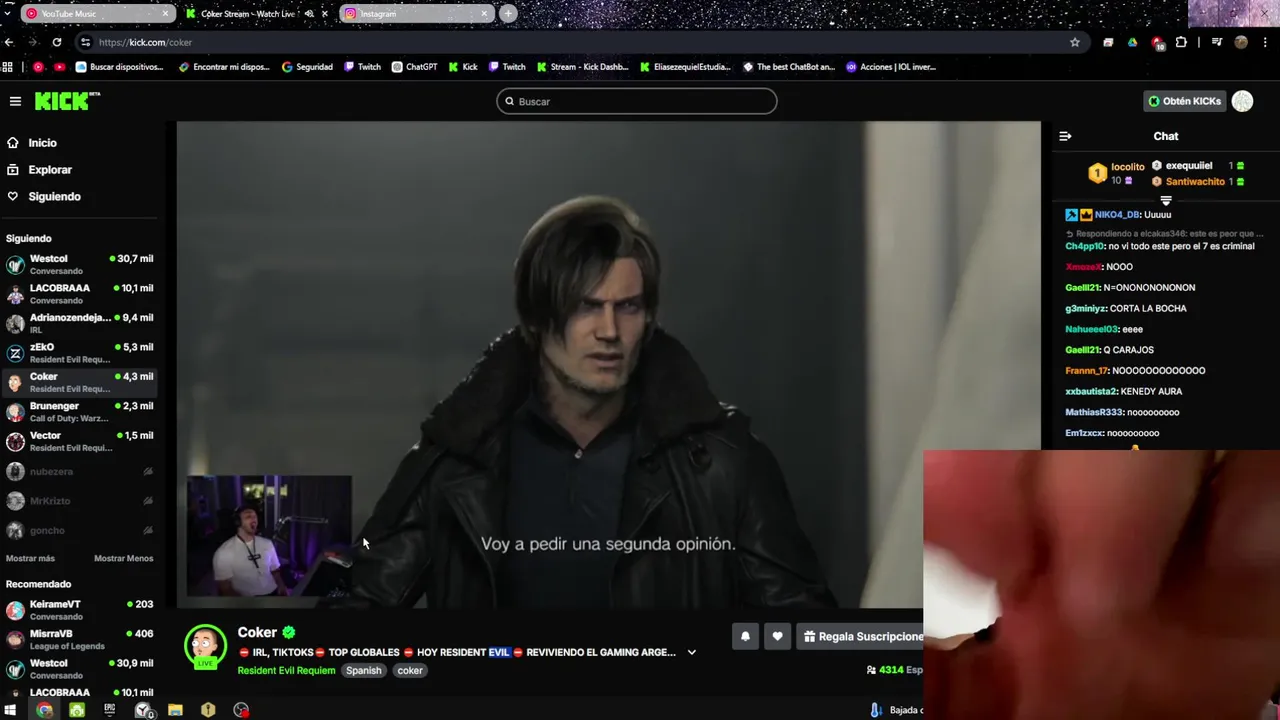This screenshot has width=1280, height=720.
Task: Open recommended MisrraVB channel
Action: 80,639
